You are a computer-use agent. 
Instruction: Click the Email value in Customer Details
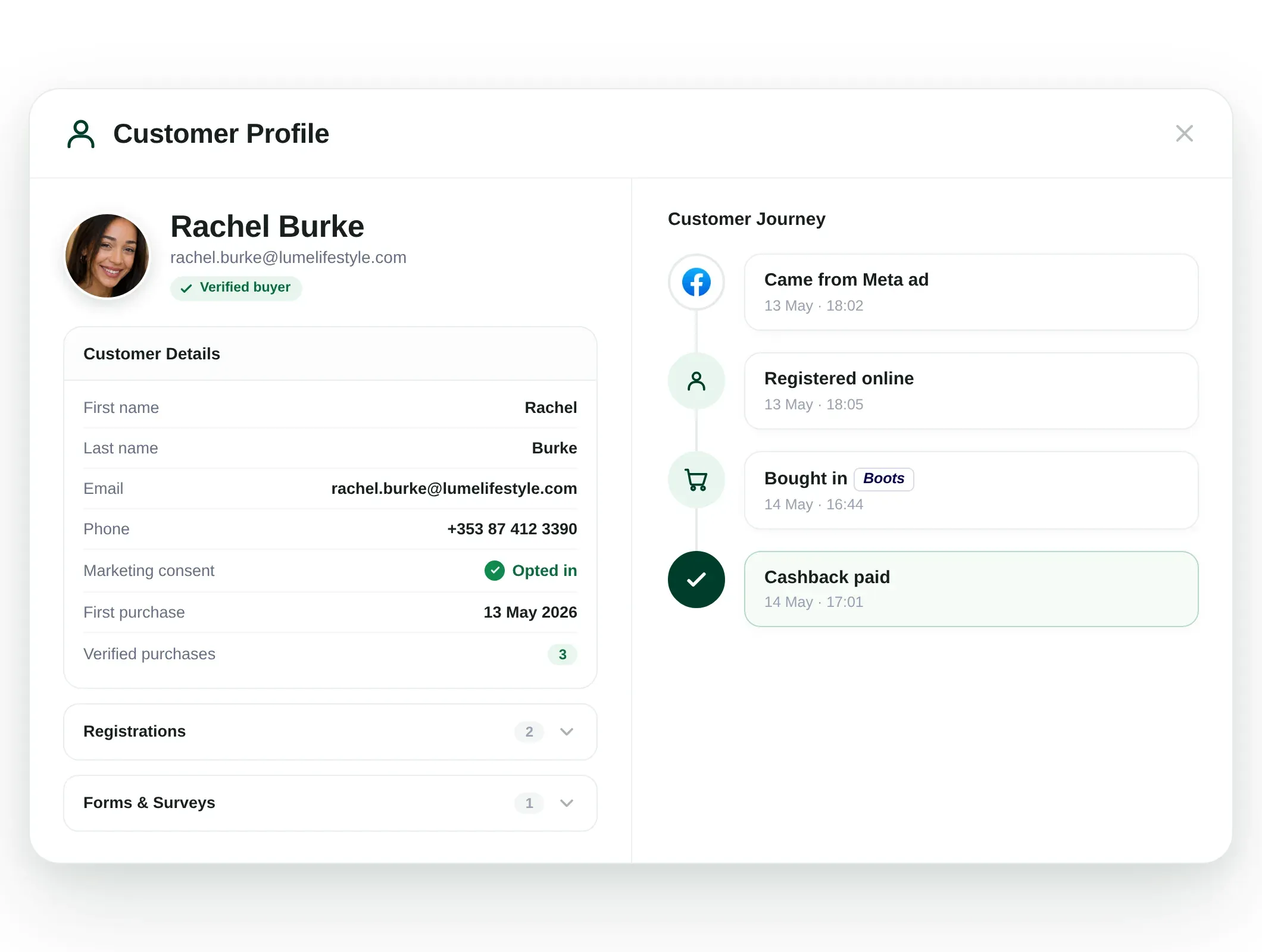pyautogui.click(x=454, y=488)
